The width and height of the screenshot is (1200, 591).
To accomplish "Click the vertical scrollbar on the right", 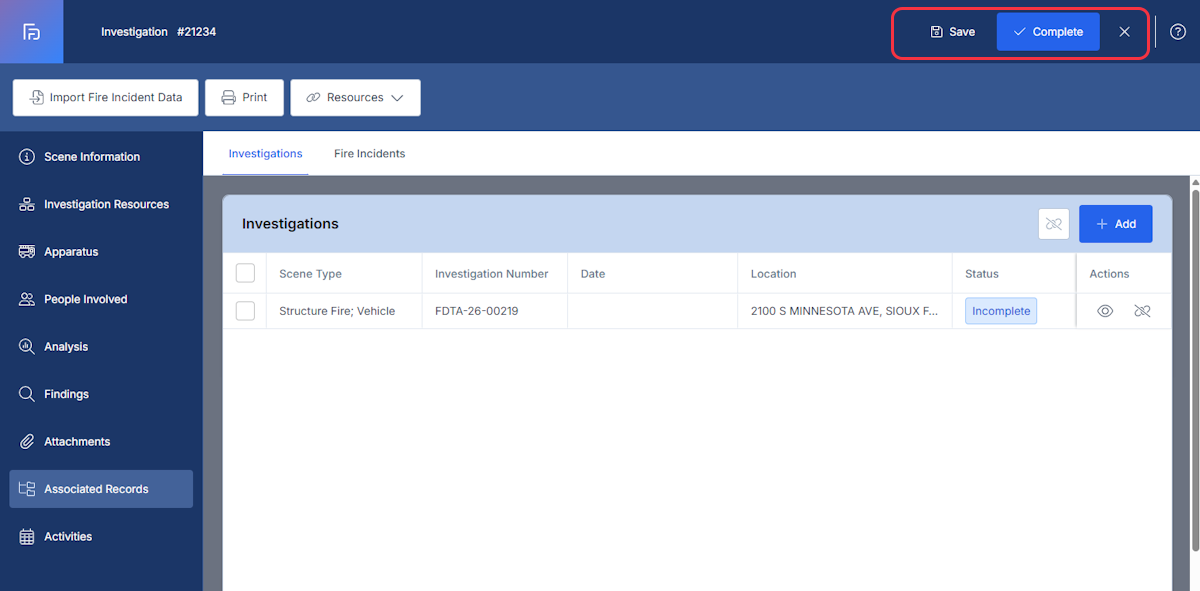I will [x=1195, y=364].
